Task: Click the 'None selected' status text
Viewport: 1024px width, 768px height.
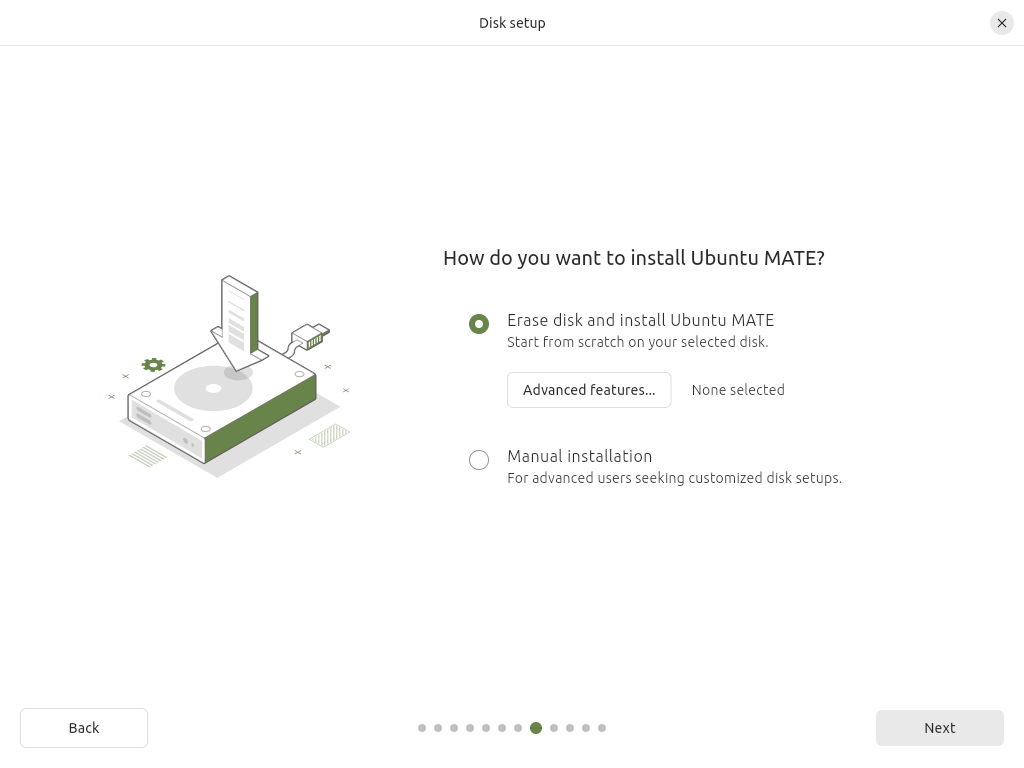Action: (x=738, y=390)
